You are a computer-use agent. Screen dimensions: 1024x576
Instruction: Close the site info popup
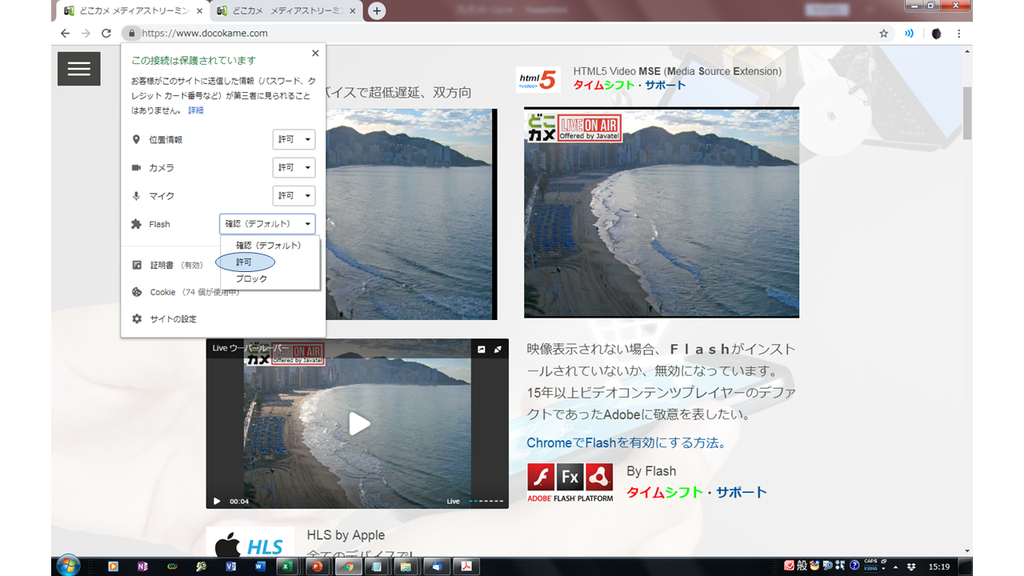315,53
